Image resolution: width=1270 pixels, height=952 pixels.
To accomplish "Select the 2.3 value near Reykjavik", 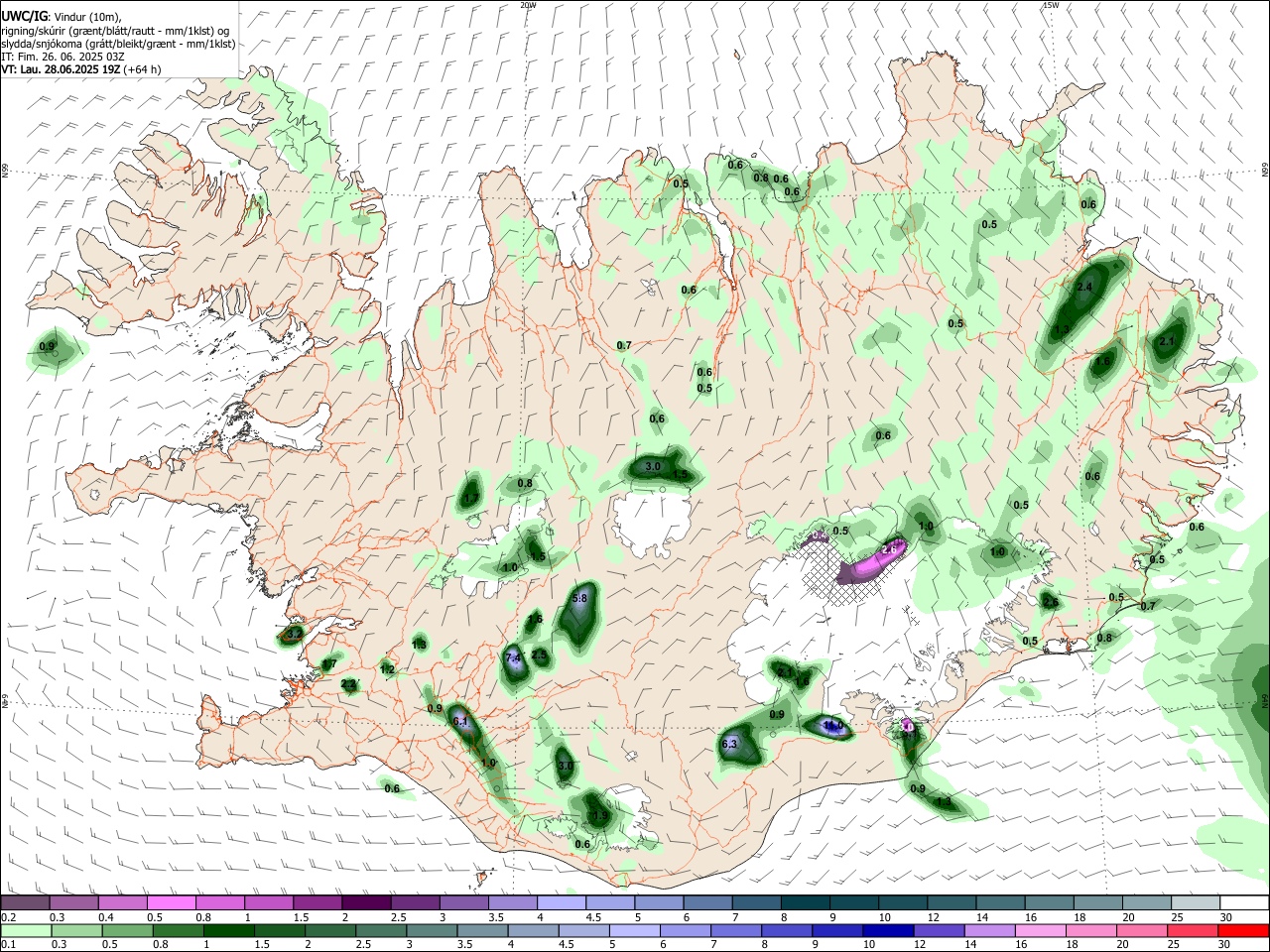I will [x=349, y=684].
